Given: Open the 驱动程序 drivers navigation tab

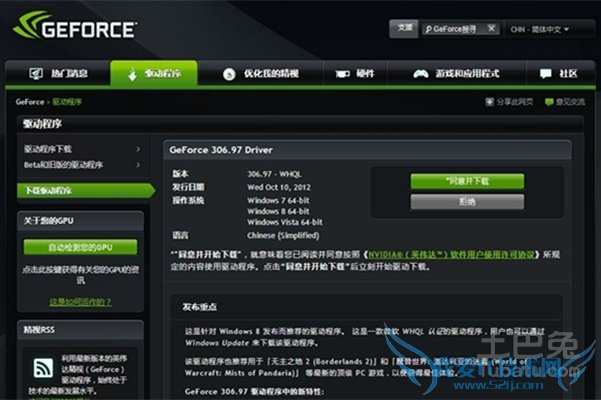Looking at the screenshot, I should tap(154, 73).
